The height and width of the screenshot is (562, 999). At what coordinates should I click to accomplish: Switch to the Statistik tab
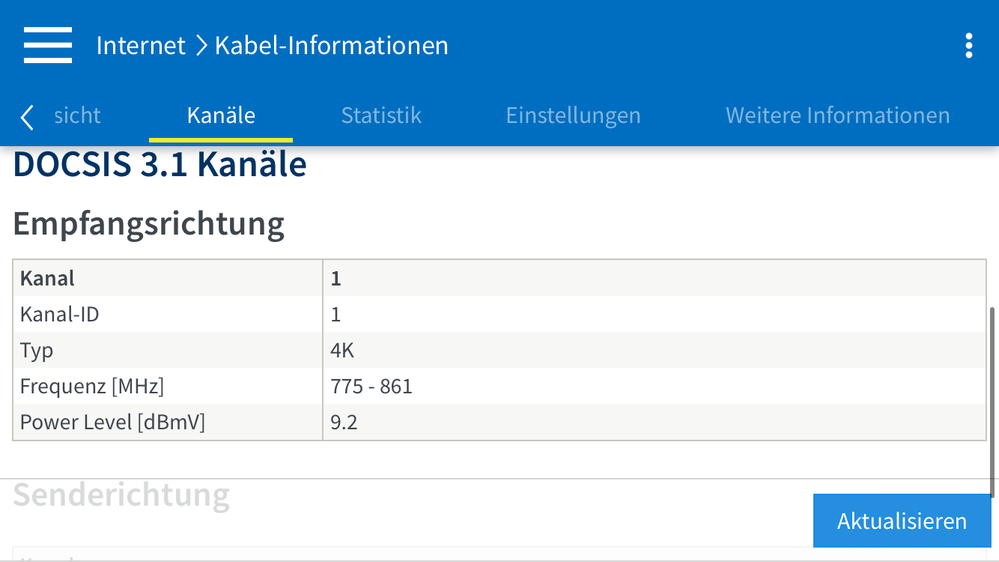point(381,116)
